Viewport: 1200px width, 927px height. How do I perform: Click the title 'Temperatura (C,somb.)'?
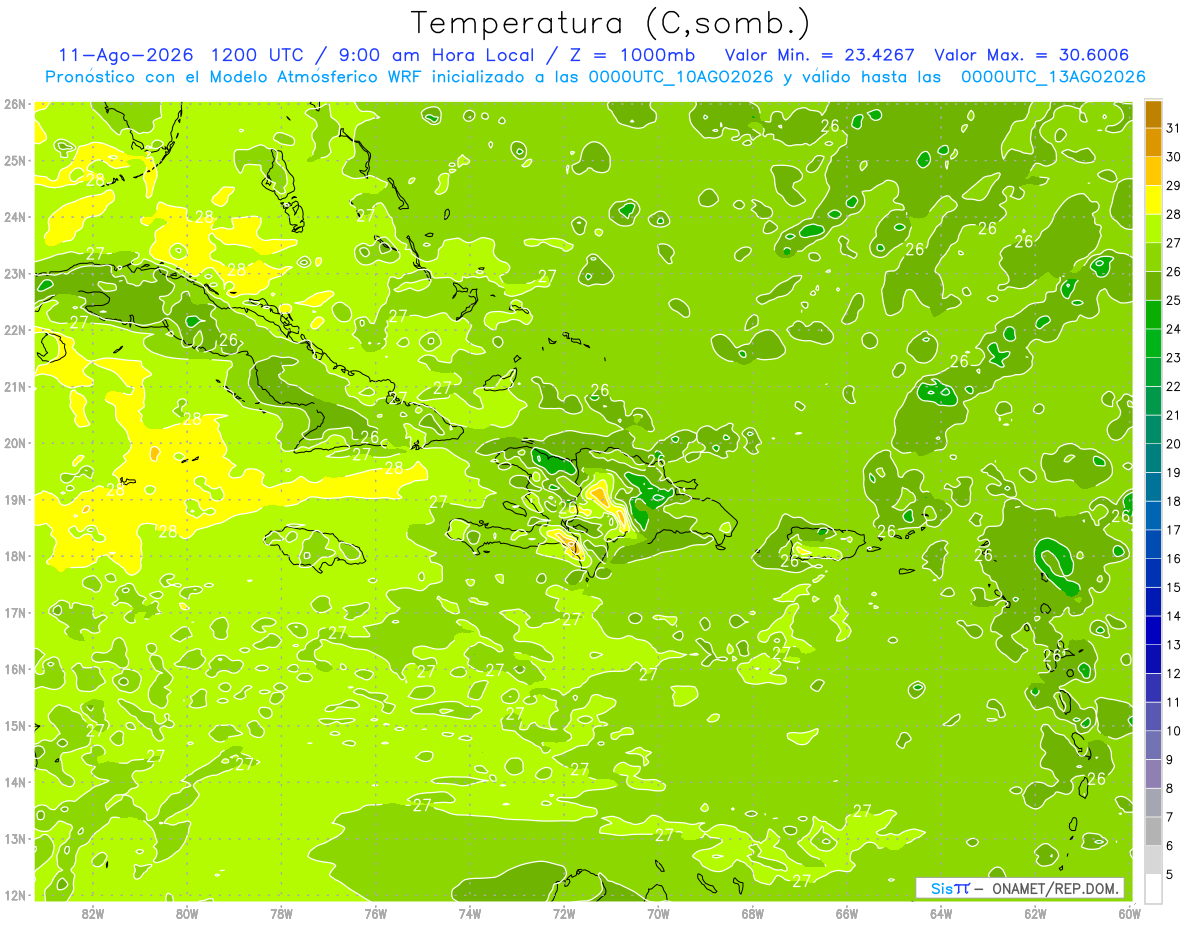click(x=611, y=23)
